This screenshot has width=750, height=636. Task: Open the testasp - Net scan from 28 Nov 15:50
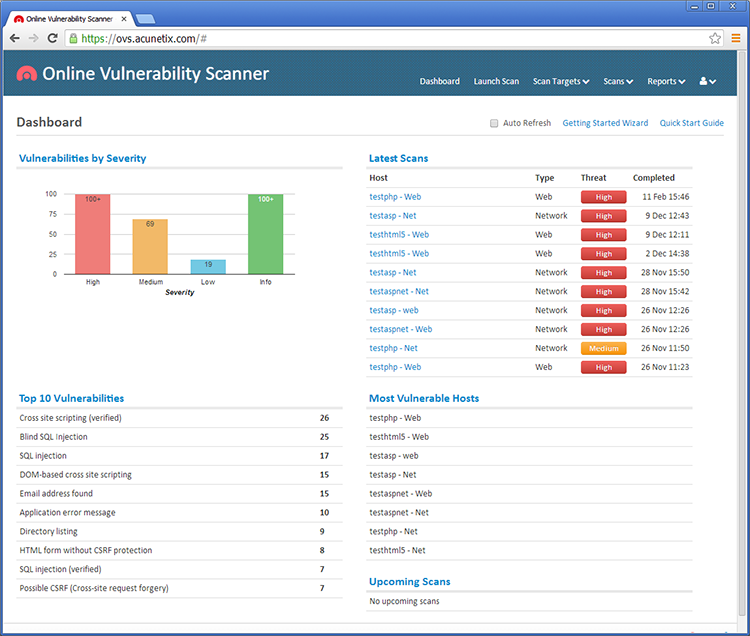(393, 272)
